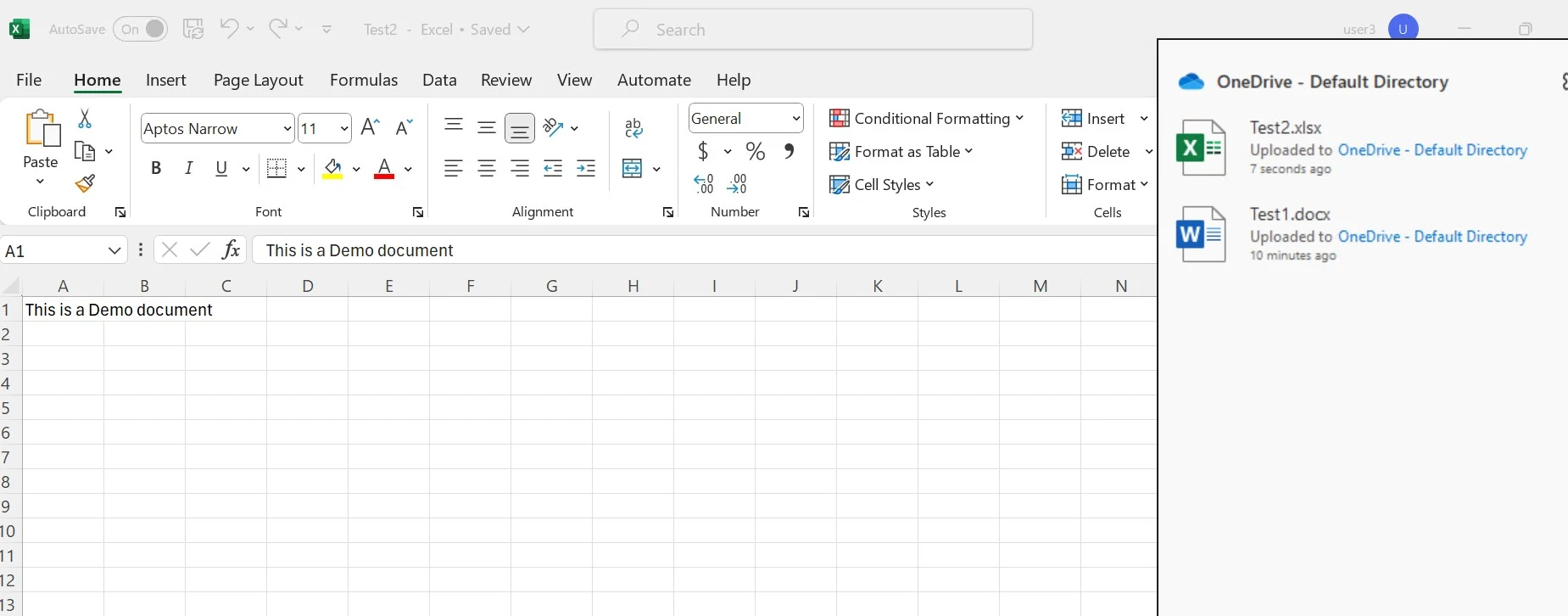Image resolution: width=1568 pixels, height=616 pixels.
Task: Open fill color dropdown arrow
Action: 356,169
